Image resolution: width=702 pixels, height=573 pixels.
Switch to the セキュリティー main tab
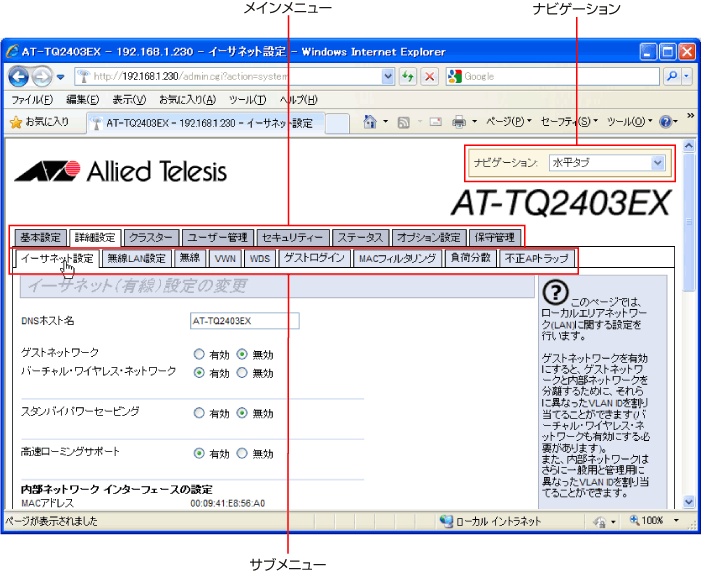coord(293,237)
